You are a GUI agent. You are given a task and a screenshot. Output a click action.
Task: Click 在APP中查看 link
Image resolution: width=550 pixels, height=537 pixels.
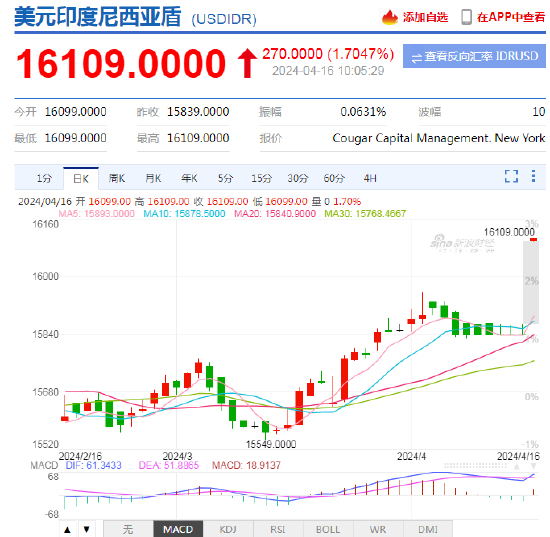coord(511,17)
